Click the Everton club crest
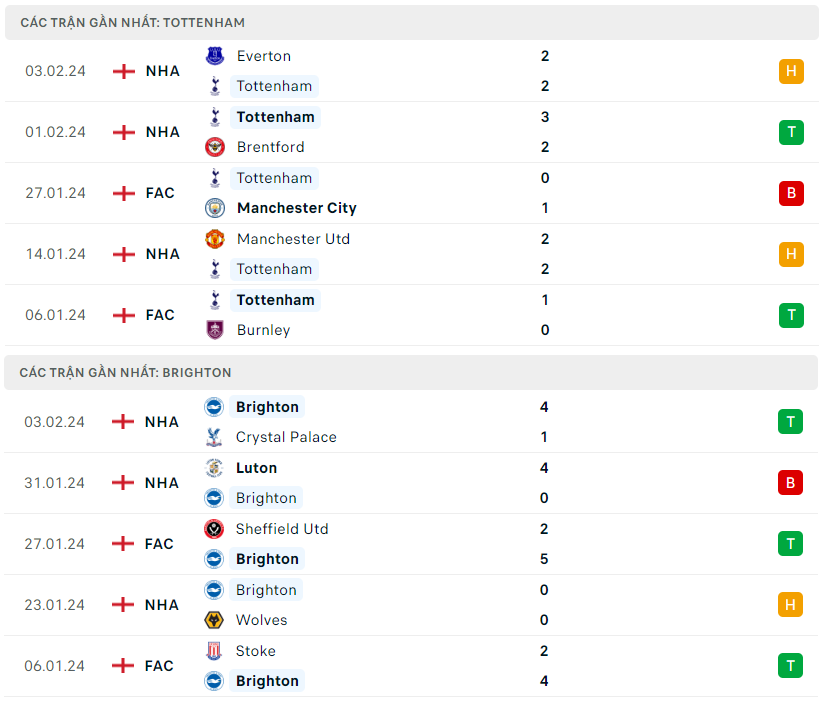 click(215, 56)
